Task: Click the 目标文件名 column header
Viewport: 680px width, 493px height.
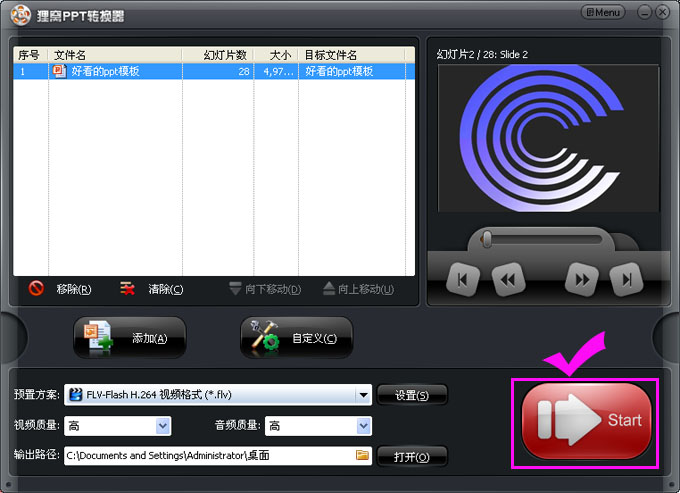Action: [352, 55]
